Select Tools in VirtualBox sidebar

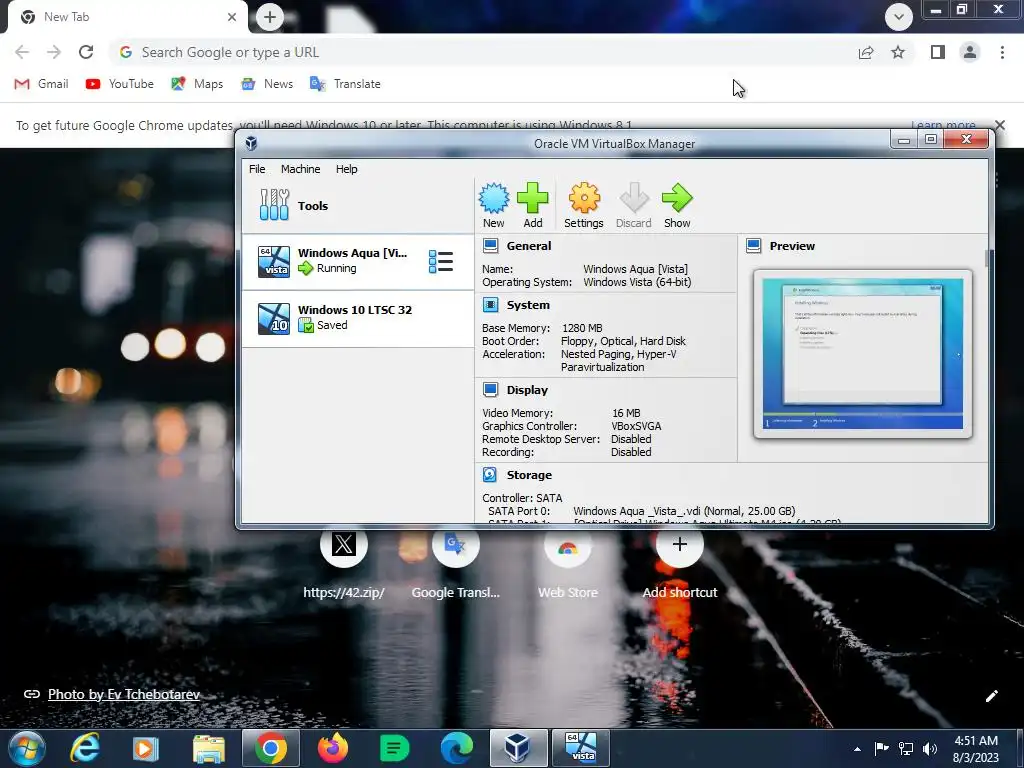[x=358, y=206]
